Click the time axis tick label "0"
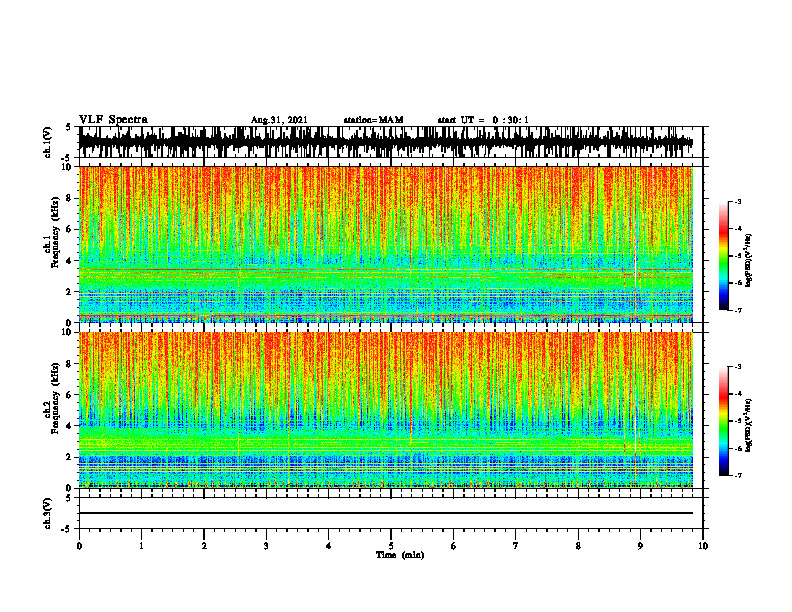Viewport: 792px width, 612px height. pos(79,546)
